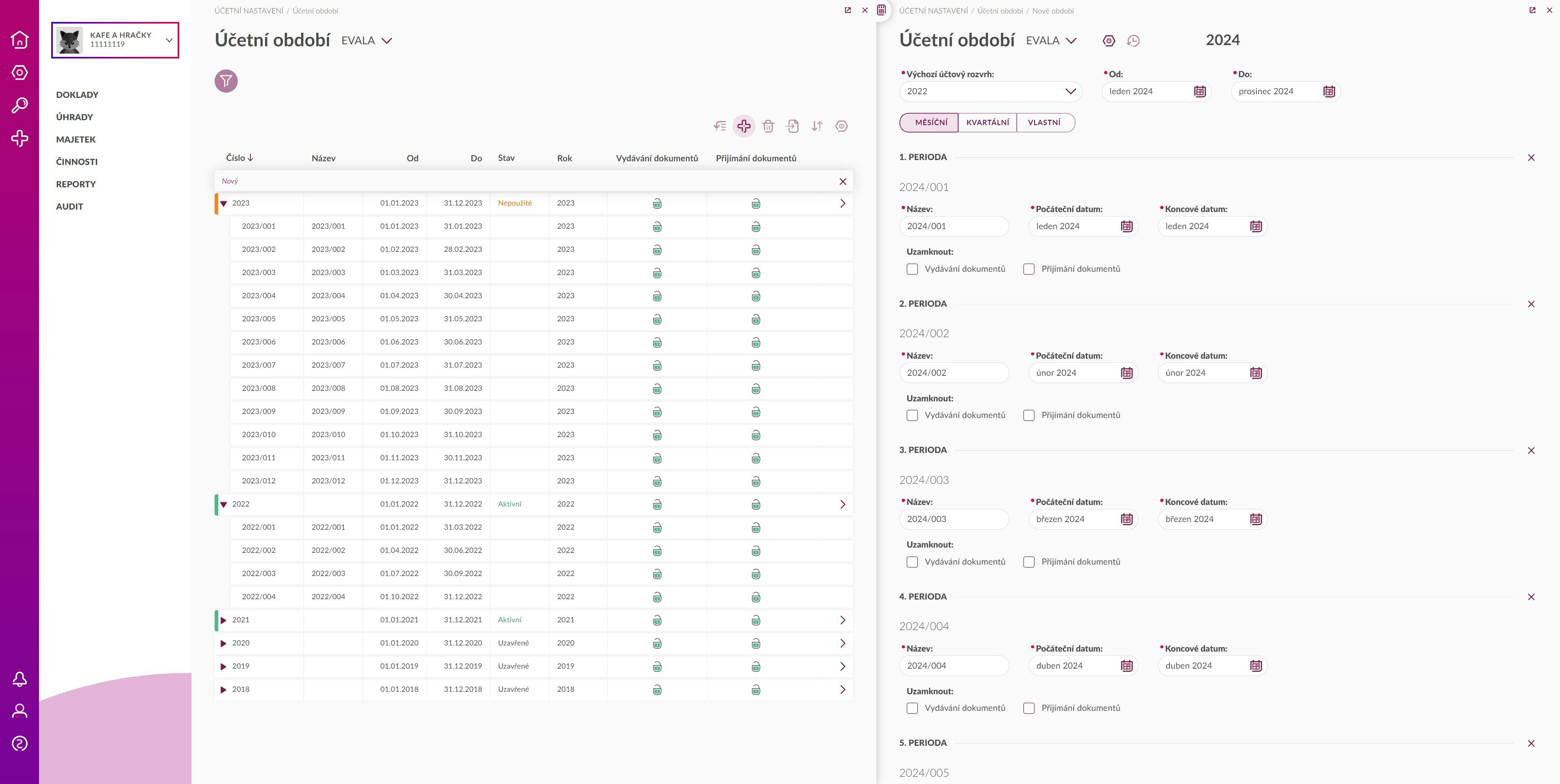Screen dimensions: 1560x784
Task: Check Vydávání dokumentů for period 2
Action: pyautogui.click(x=912, y=415)
